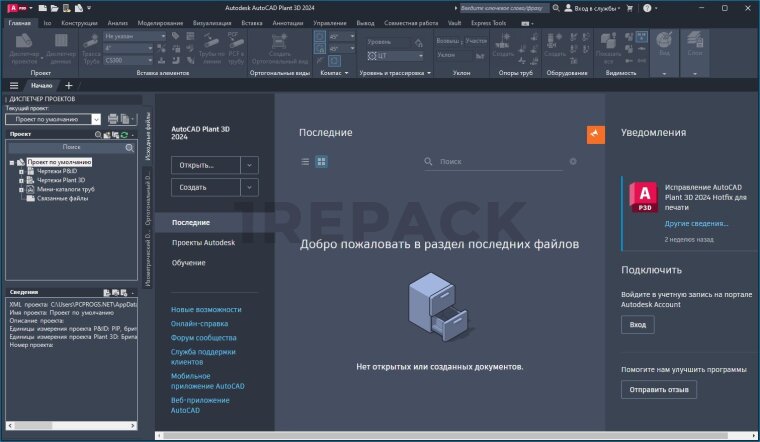Open the Другие сведения link
The height and width of the screenshot is (442, 760).
coord(696,223)
